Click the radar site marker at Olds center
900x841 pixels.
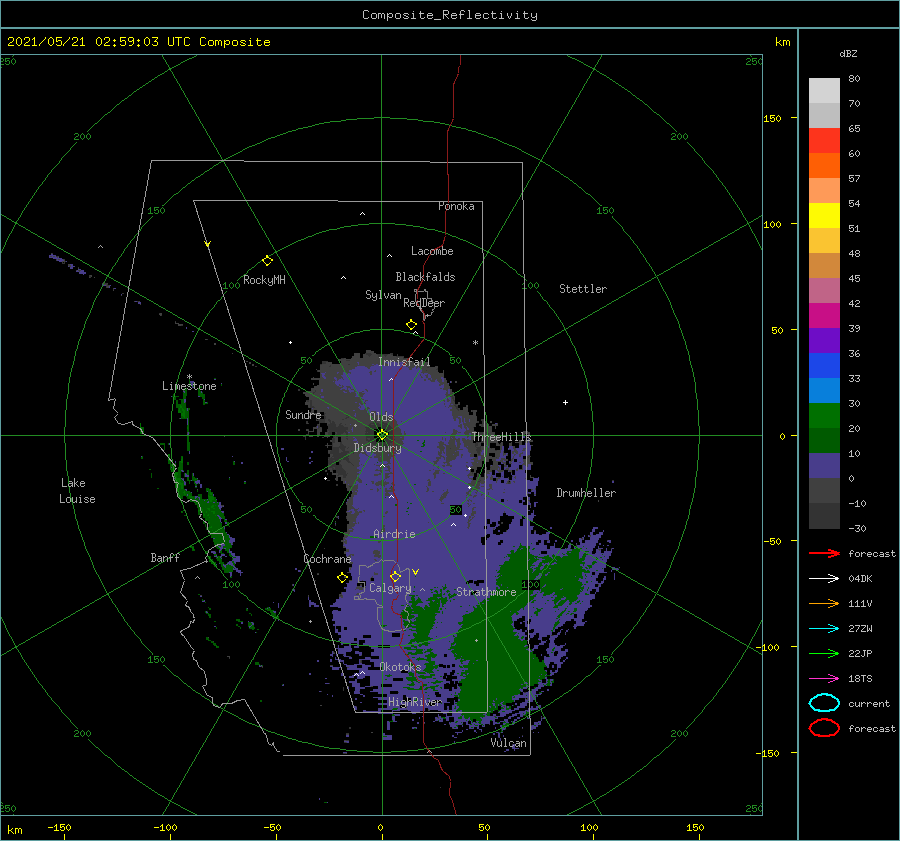point(382,435)
